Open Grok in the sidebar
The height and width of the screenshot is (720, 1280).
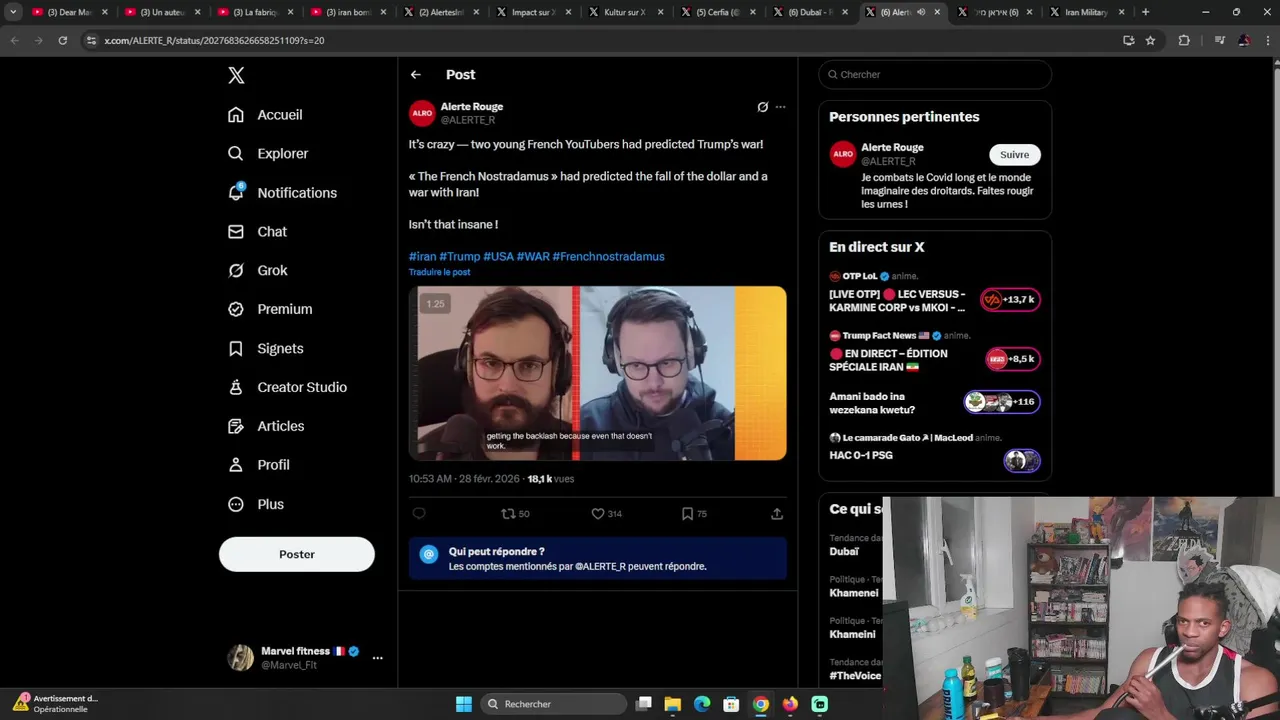click(x=258, y=271)
